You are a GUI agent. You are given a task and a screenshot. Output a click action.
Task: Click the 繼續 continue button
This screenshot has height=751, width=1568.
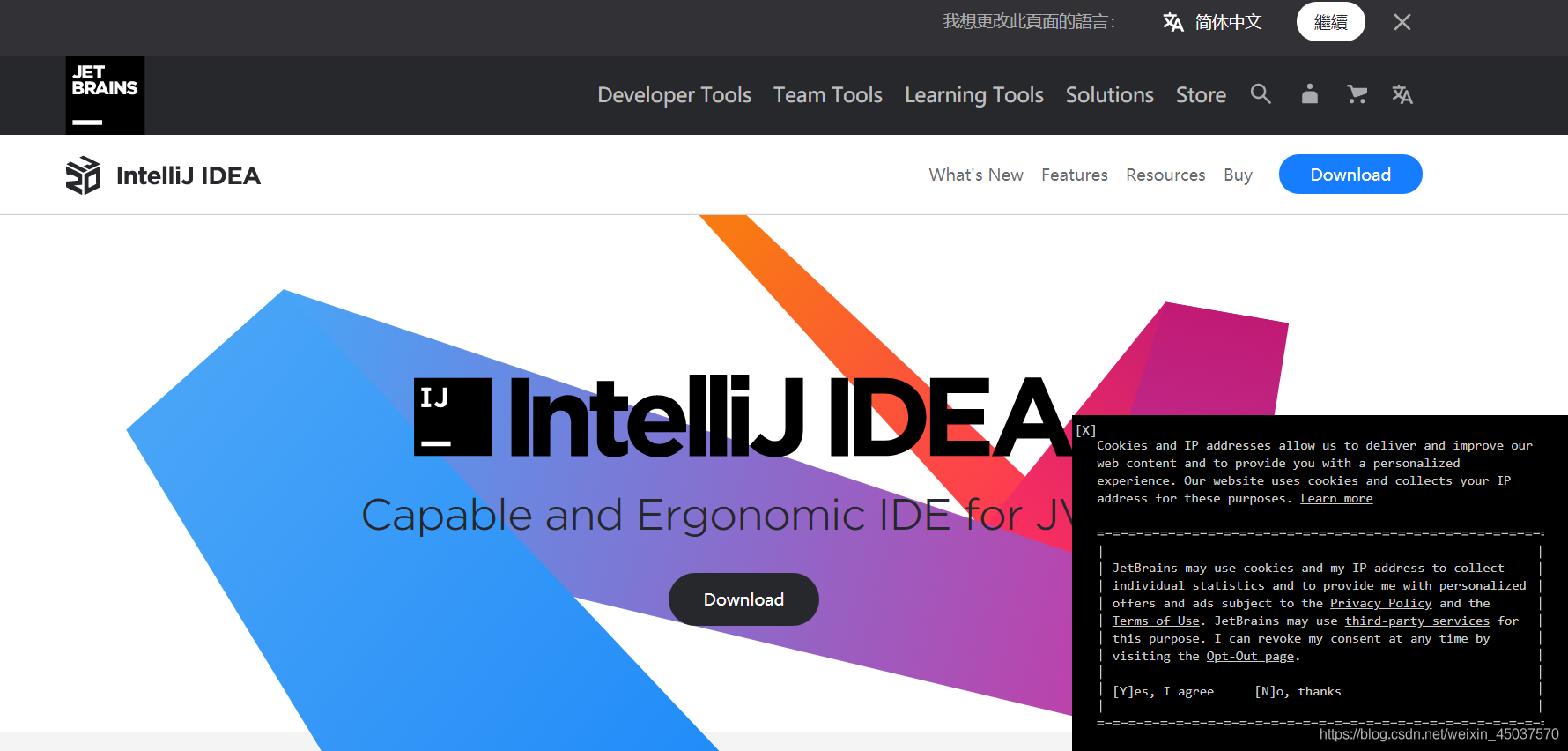click(x=1330, y=22)
